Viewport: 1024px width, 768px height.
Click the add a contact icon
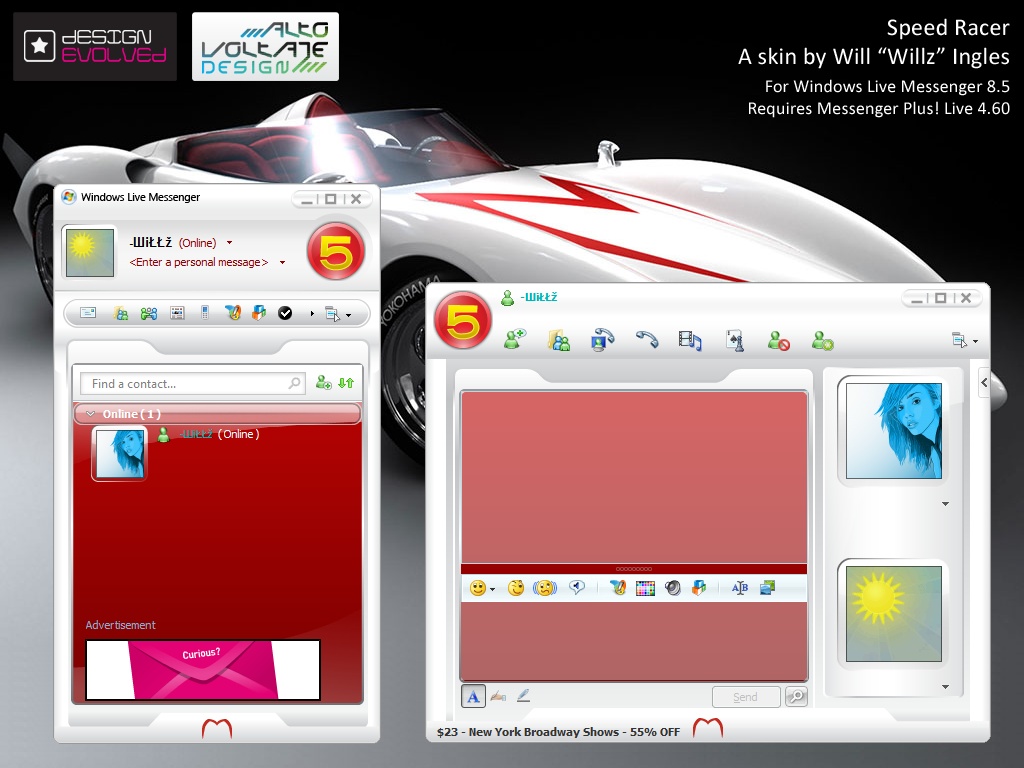tap(323, 383)
